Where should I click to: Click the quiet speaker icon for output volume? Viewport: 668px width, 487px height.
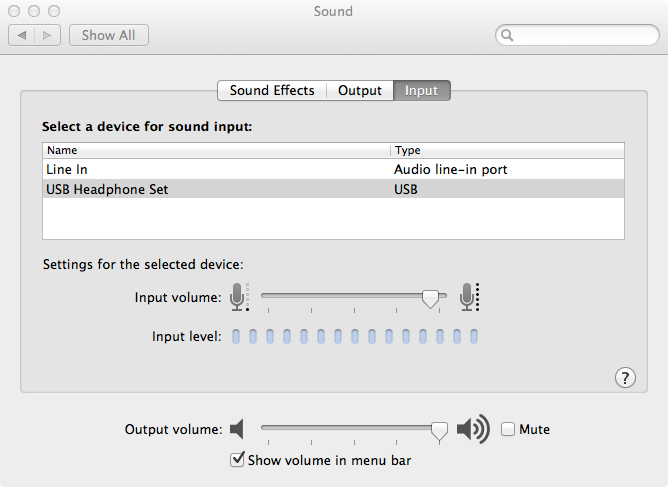[x=237, y=430]
